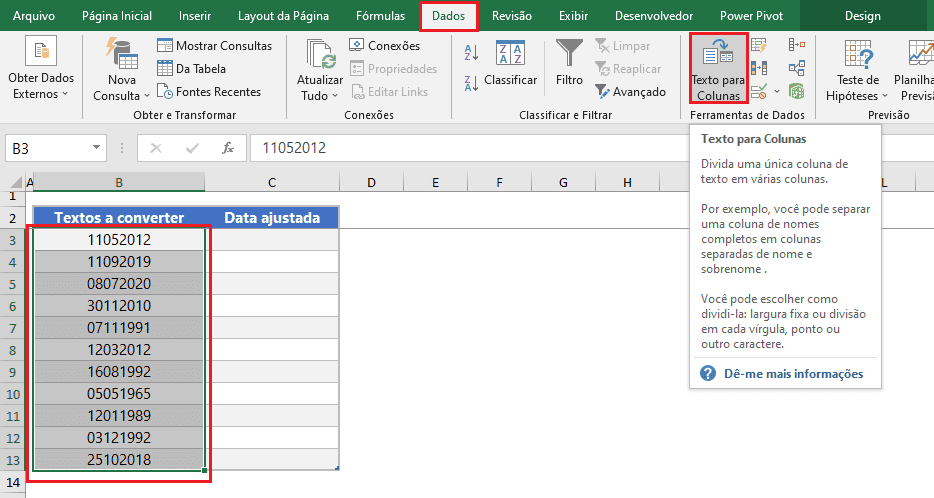The image size is (934, 498).
Task: Sort ascending with the A-Z icon
Action: [x=471, y=52]
